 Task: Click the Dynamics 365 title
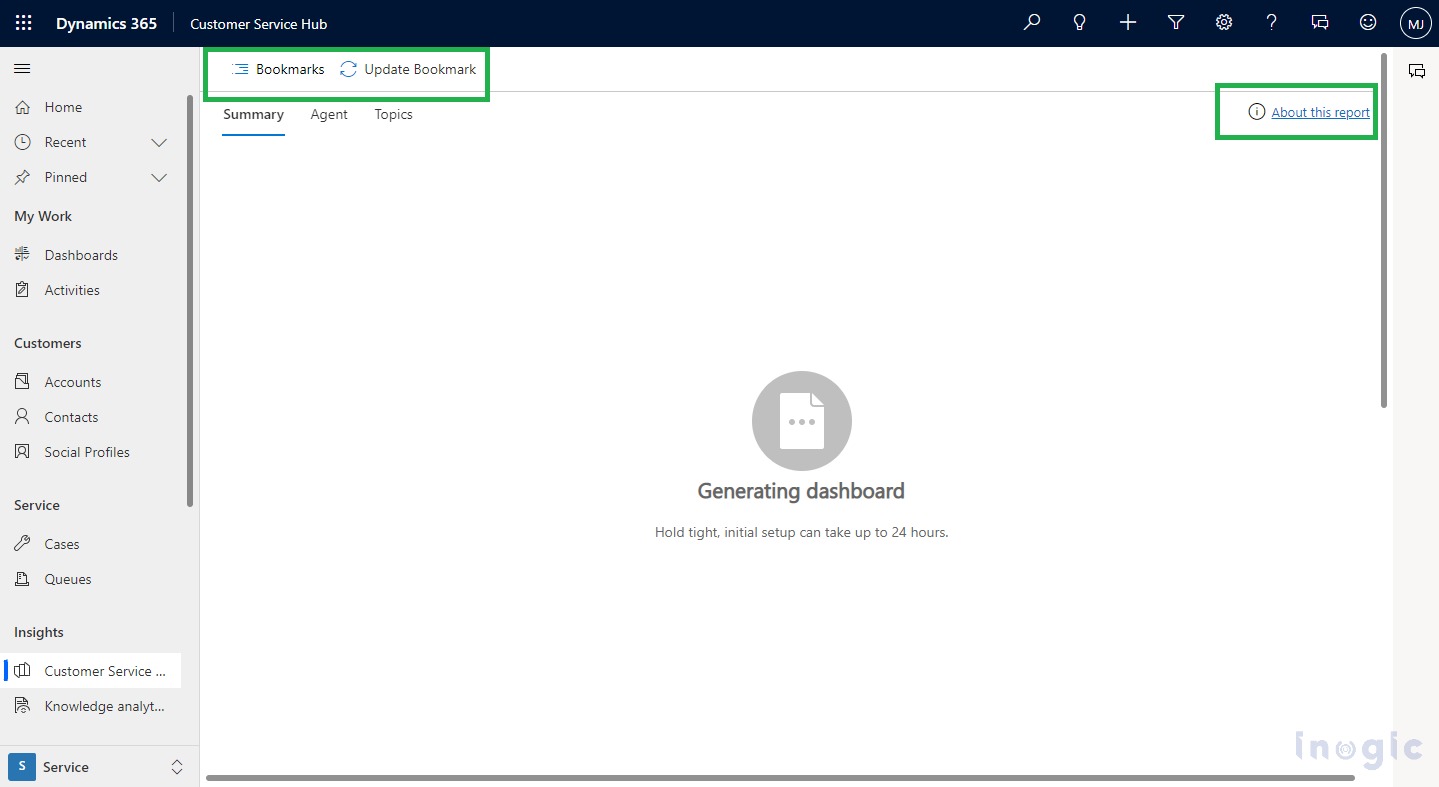click(x=106, y=23)
